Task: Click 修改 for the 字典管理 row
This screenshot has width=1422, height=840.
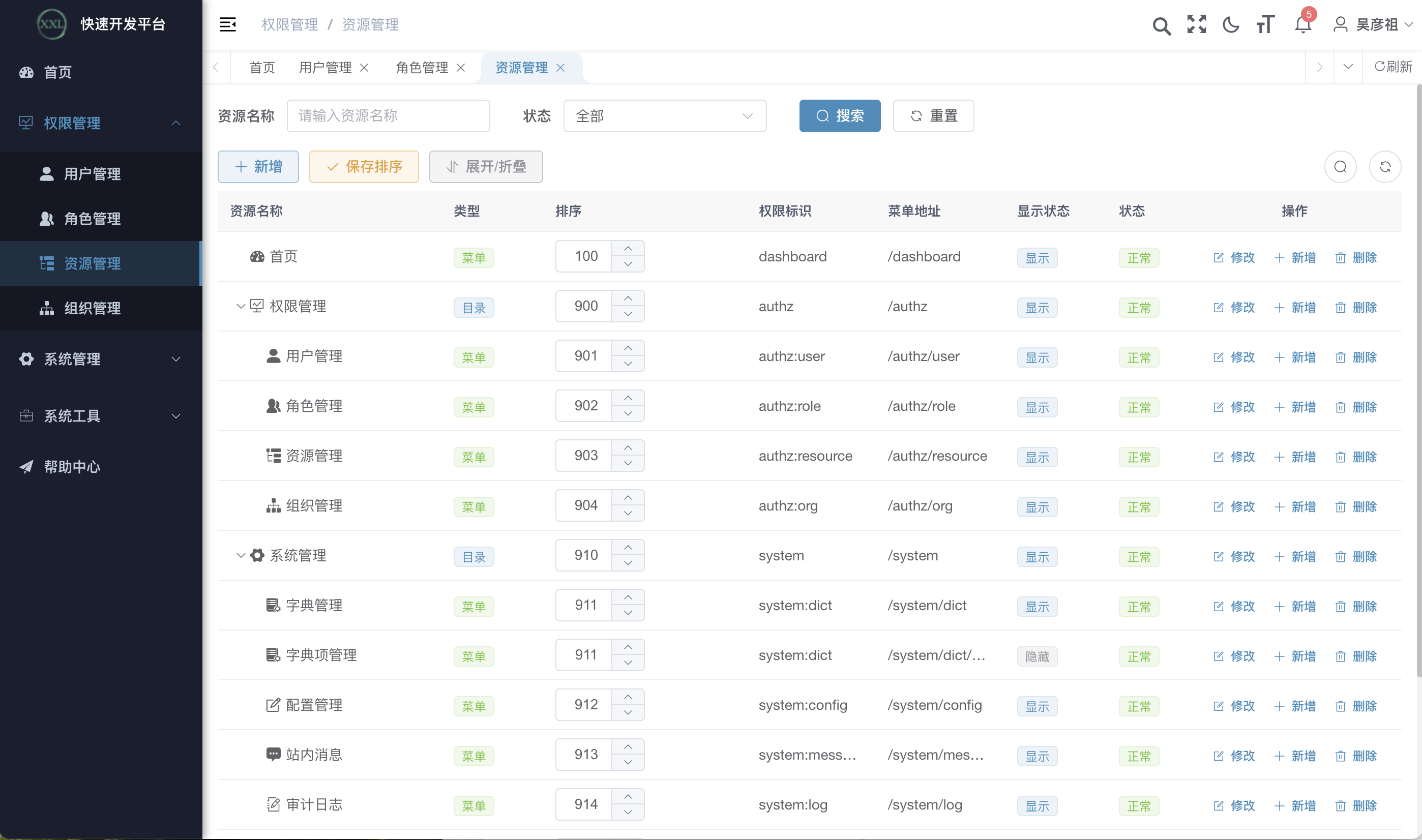Action: click(1234, 606)
